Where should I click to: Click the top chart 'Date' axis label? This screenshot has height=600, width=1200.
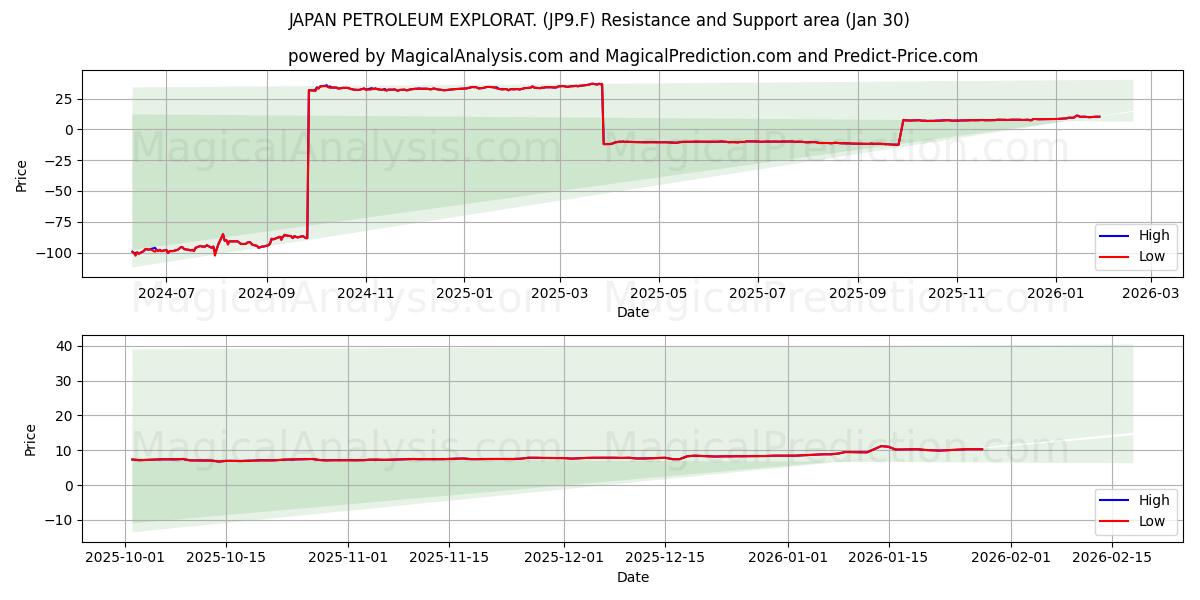pyautogui.click(x=633, y=312)
